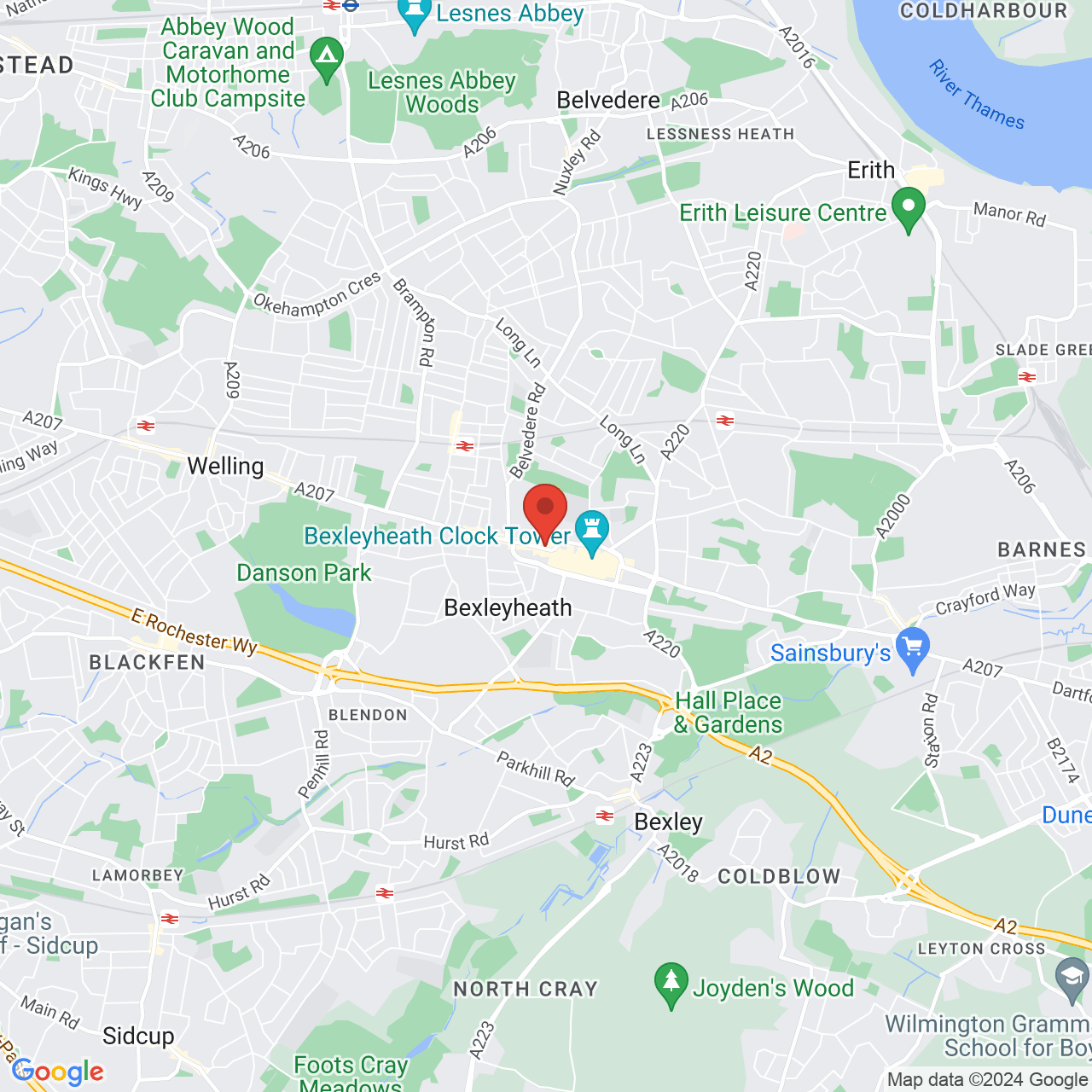Select the Bexleyheath town name label

pos(508,607)
